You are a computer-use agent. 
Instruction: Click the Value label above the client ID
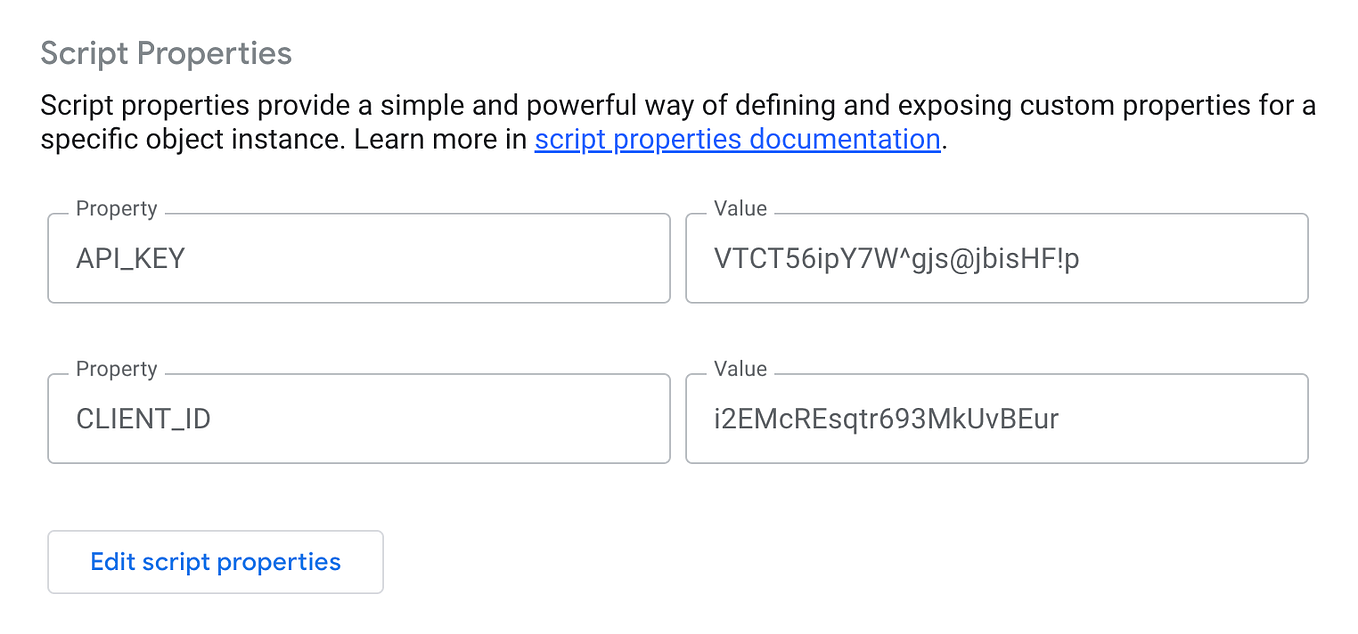pos(741,368)
